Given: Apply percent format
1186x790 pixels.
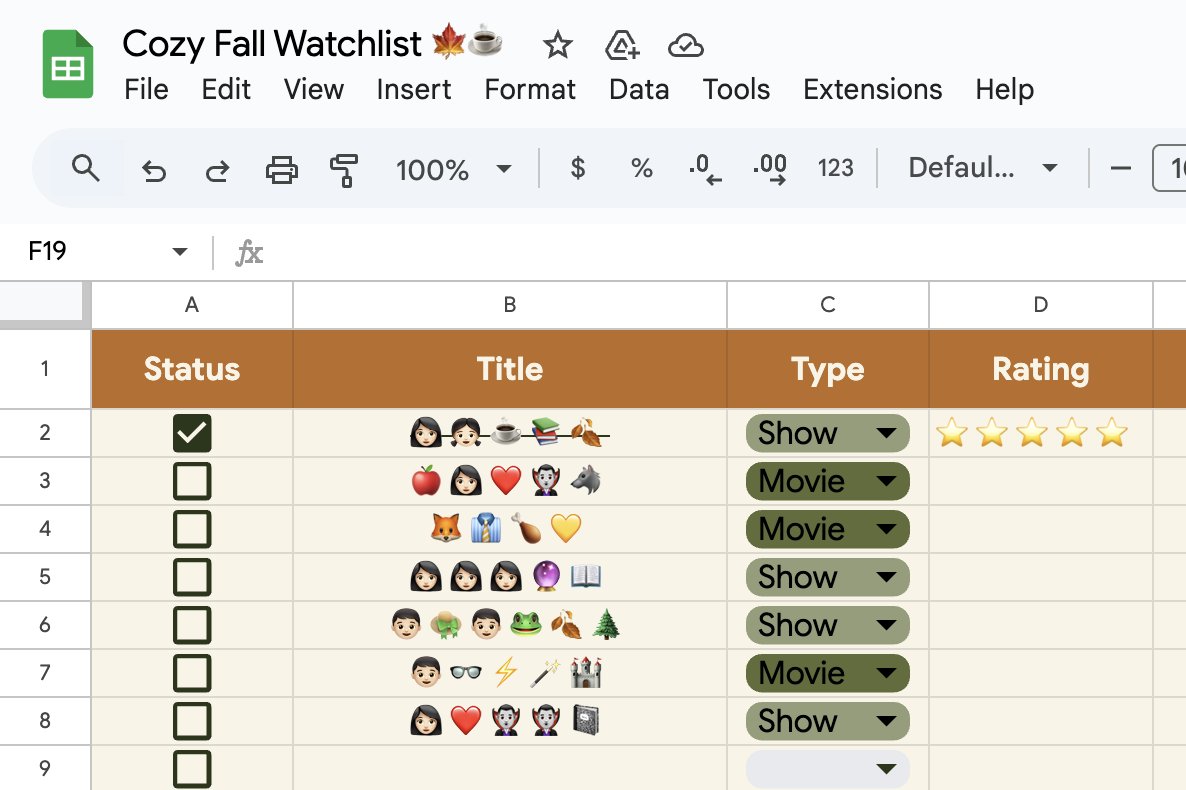Looking at the screenshot, I should pyautogui.click(x=641, y=168).
